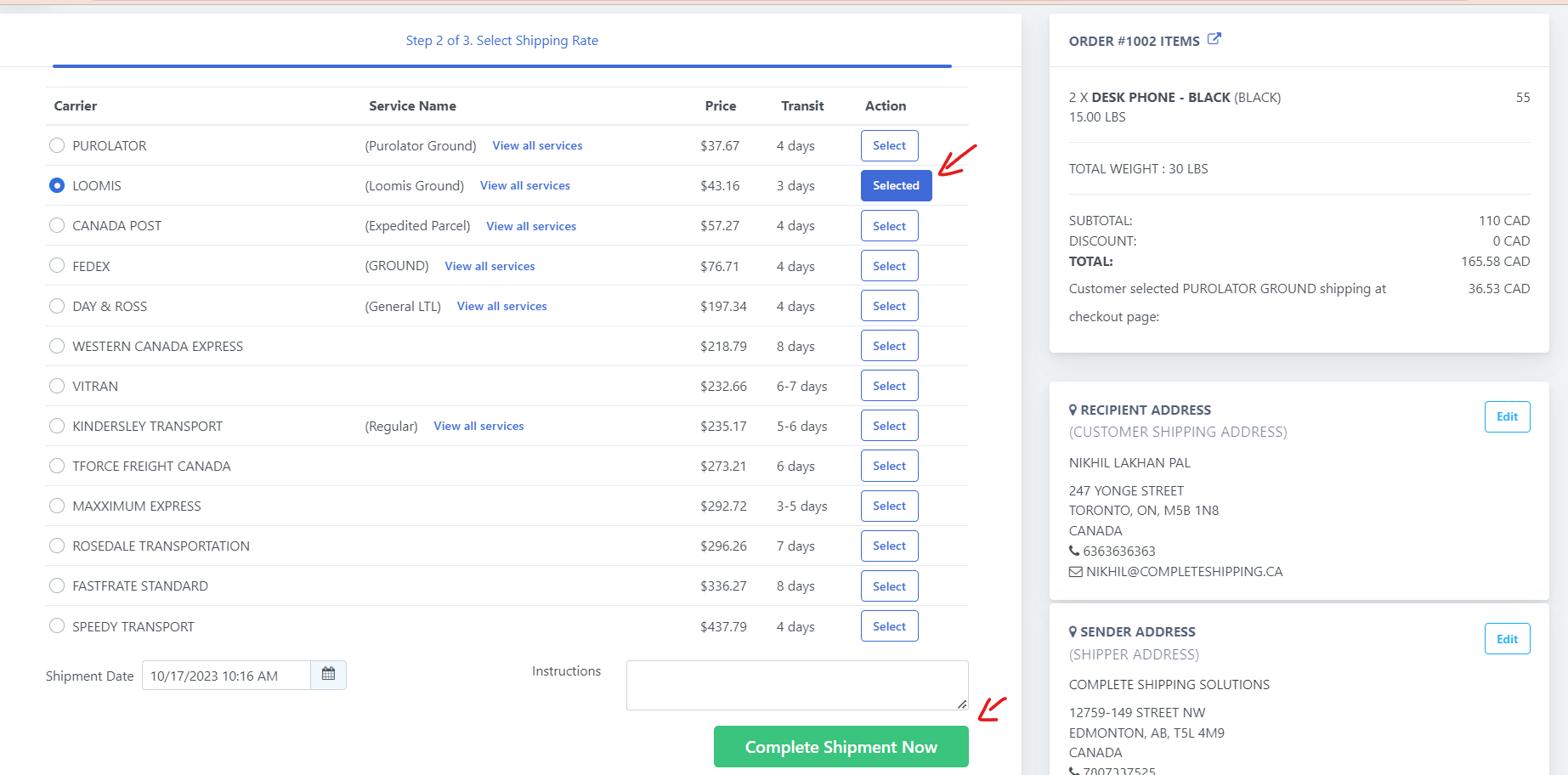This screenshot has width=1568, height=775.
Task: Grab the Instructions box resize handle
Action: tap(962, 704)
